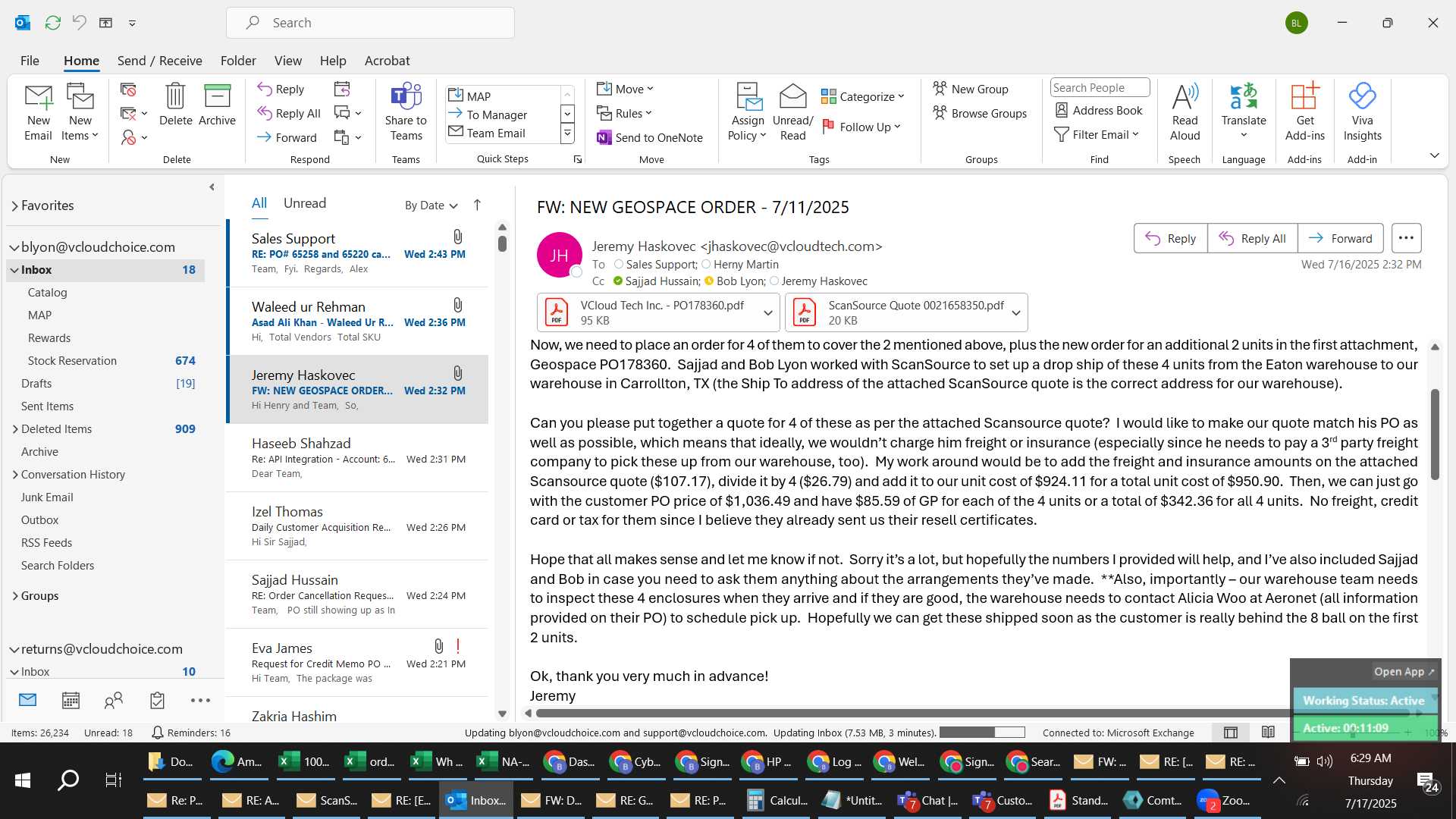Open the Haseeb Shahzad email
Screen dimensions: 1456x819
[358, 458]
